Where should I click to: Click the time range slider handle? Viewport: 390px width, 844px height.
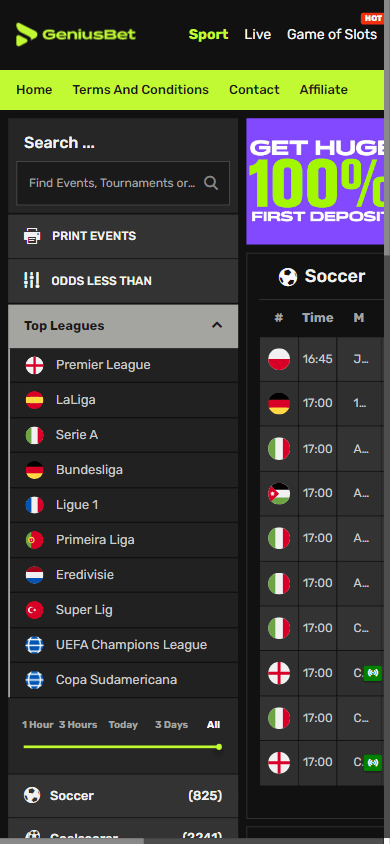point(219,747)
